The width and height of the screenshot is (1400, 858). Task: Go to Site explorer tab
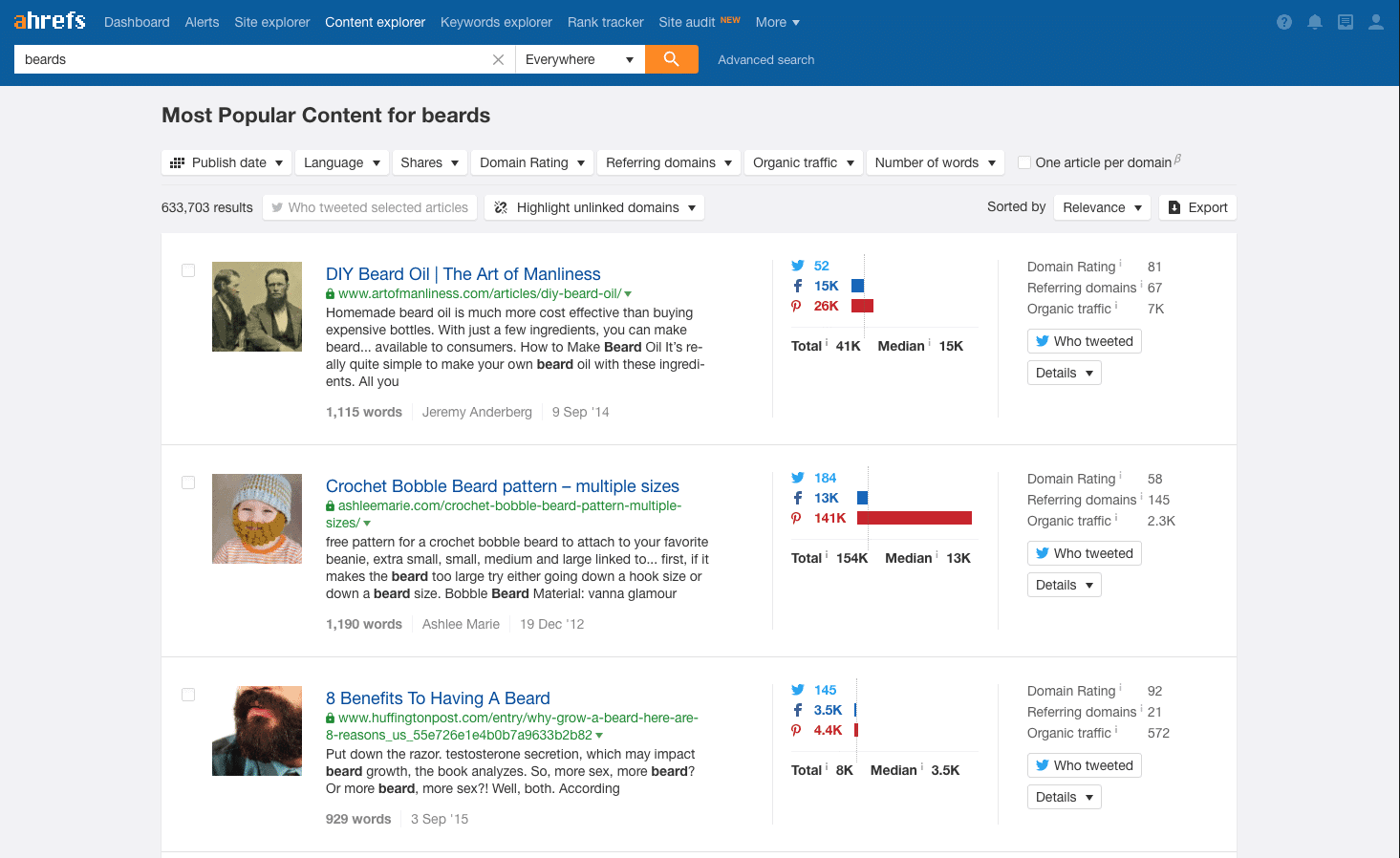[271, 22]
